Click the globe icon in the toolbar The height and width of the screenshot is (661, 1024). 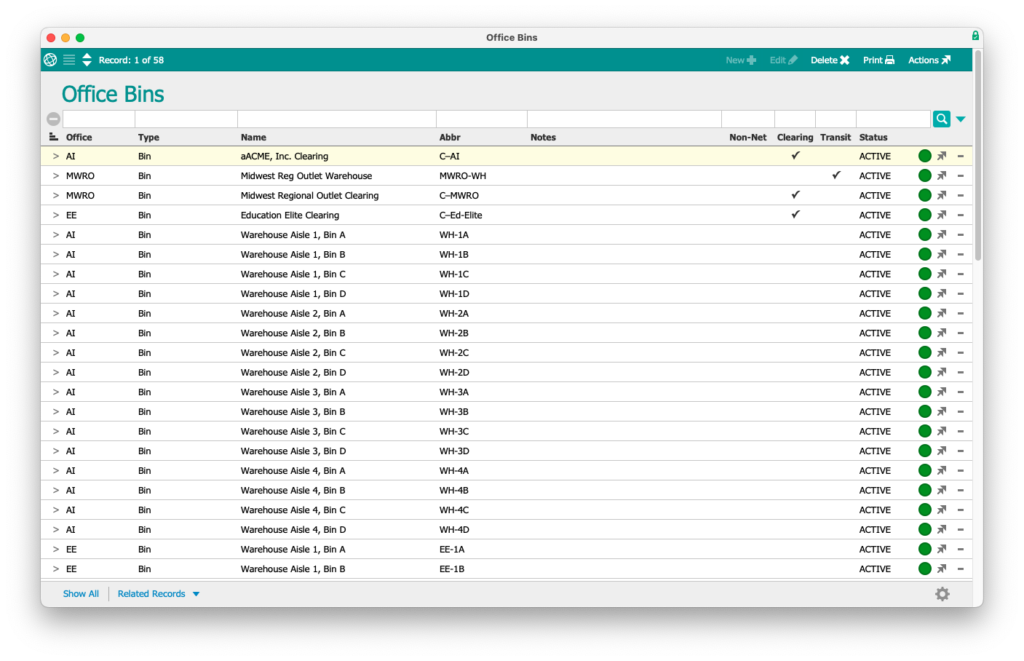pyautogui.click(x=49, y=59)
